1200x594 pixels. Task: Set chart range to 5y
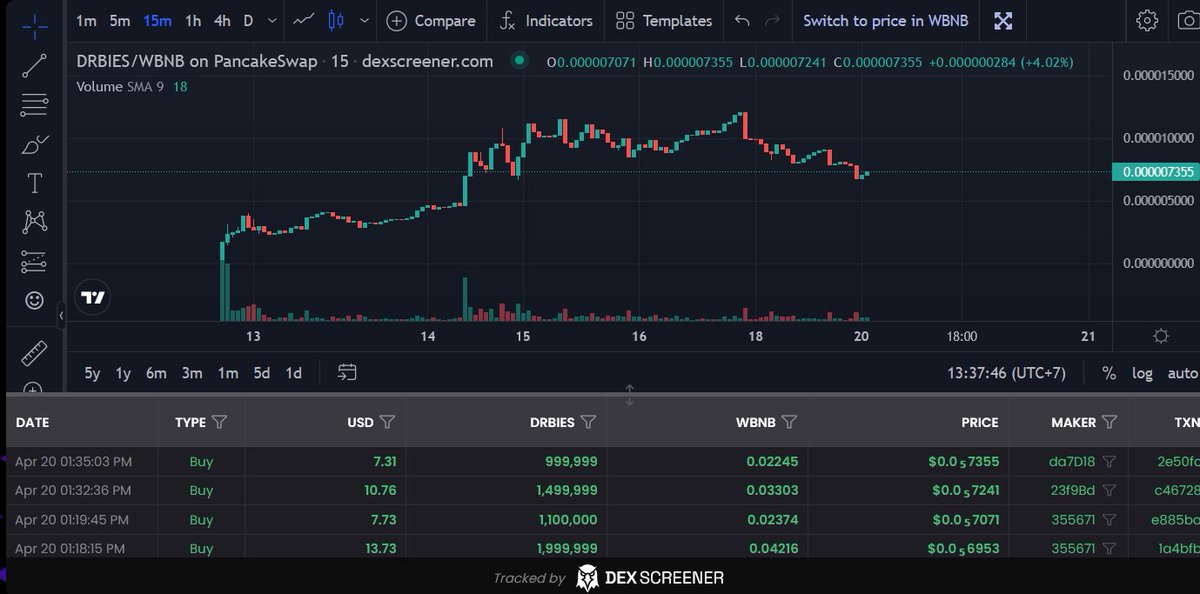(x=92, y=373)
